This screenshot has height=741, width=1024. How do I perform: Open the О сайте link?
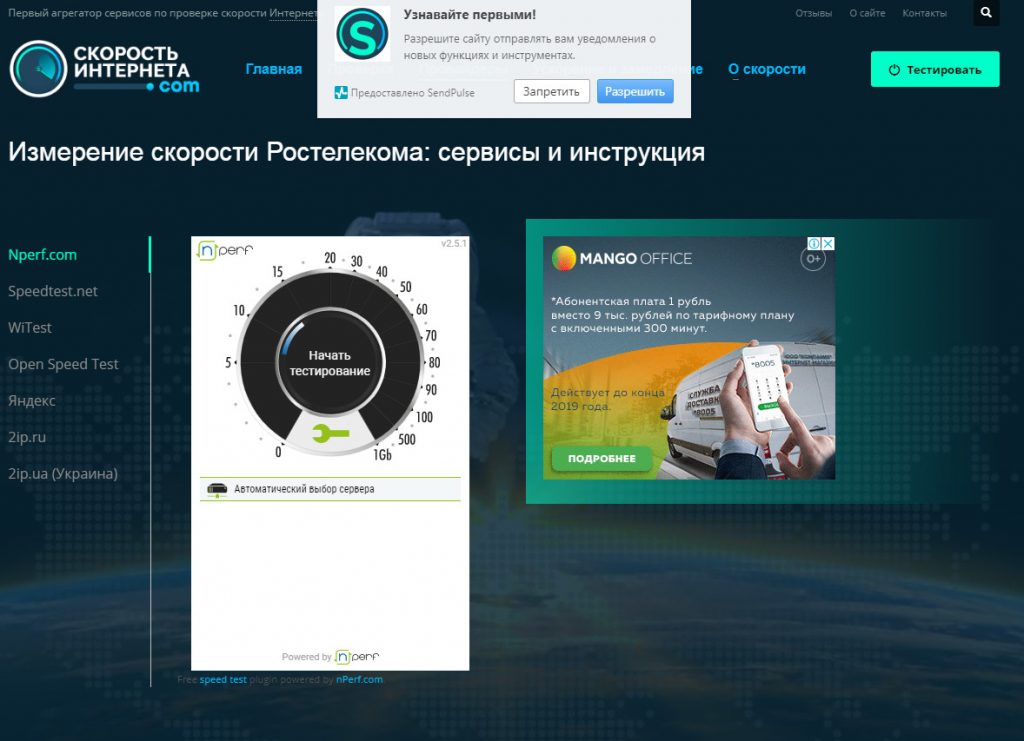867,13
